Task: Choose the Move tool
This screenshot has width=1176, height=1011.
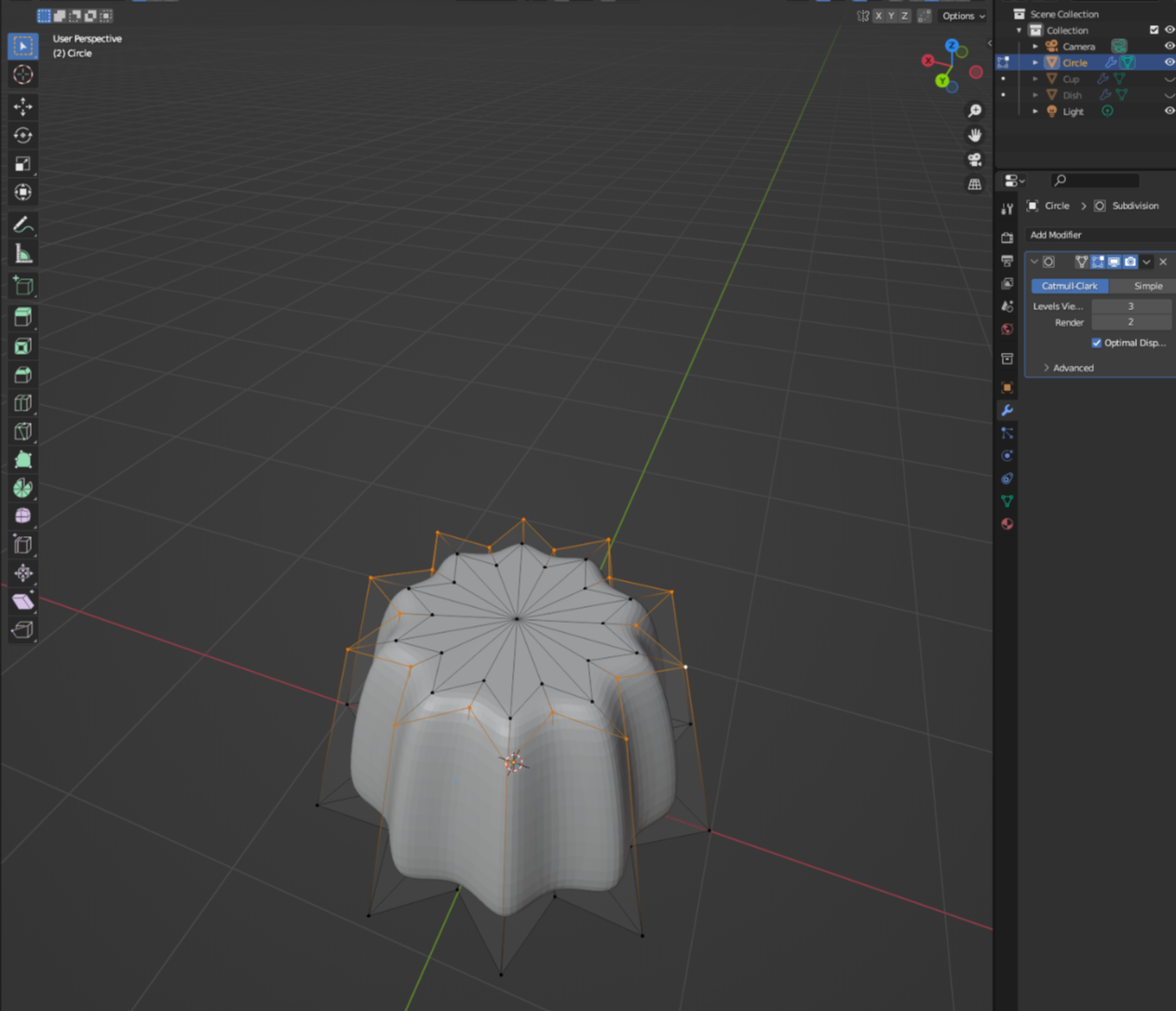Action: tap(23, 107)
